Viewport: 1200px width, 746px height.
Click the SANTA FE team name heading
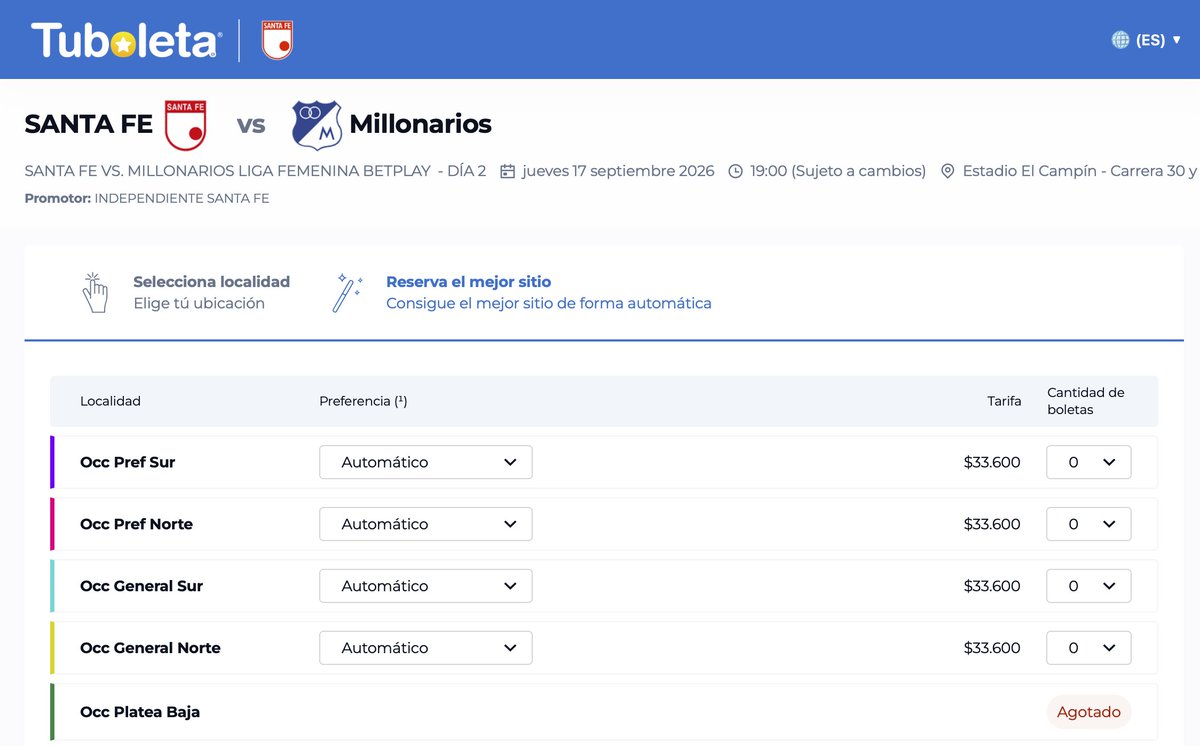tap(89, 125)
